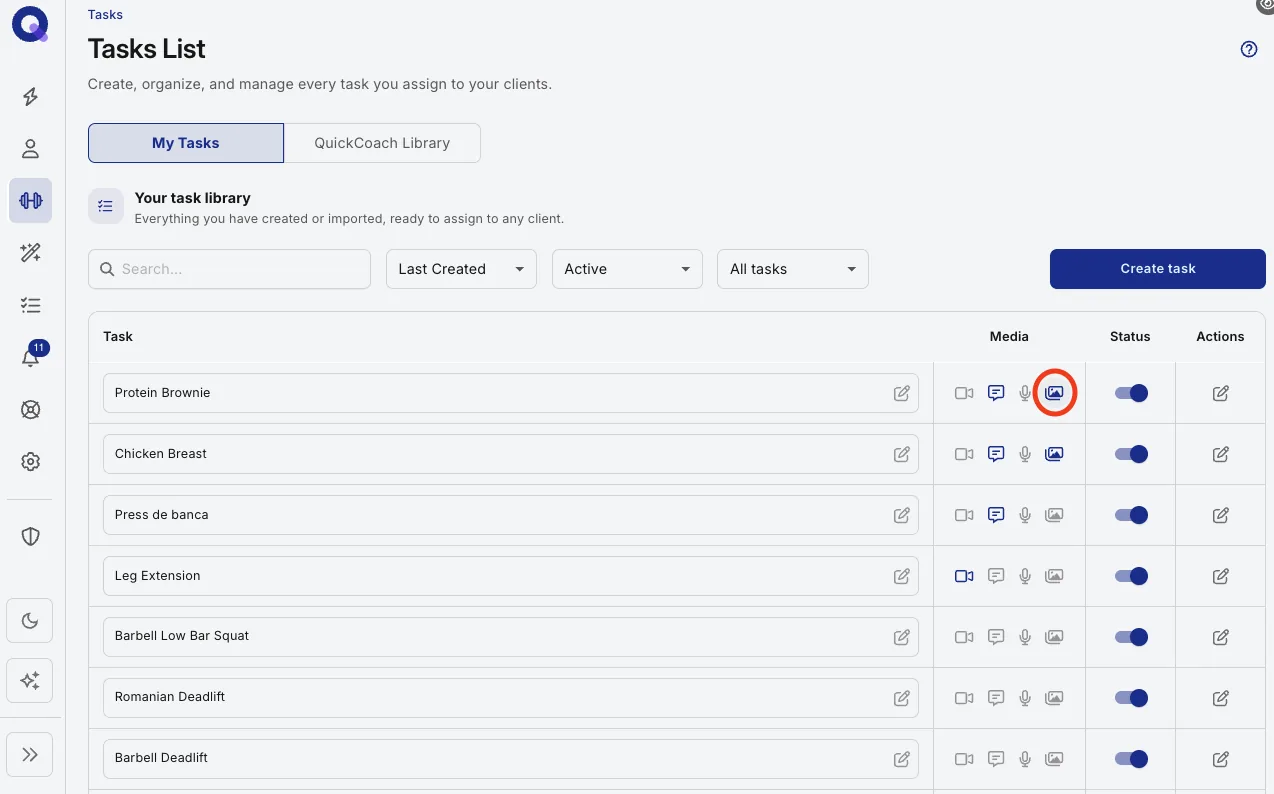The height and width of the screenshot is (794, 1274).
Task: Open the shield sidebar icon
Action: coord(30,537)
